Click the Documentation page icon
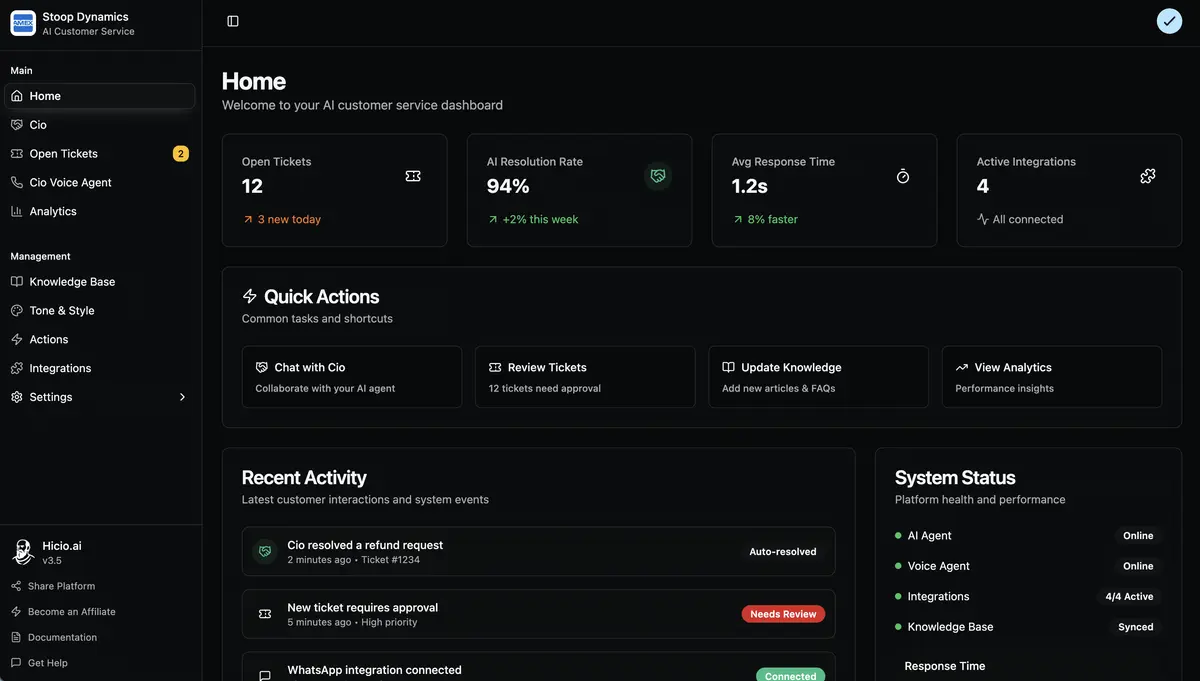This screenshot has height=681, width=1200. (x=16, y=637)
